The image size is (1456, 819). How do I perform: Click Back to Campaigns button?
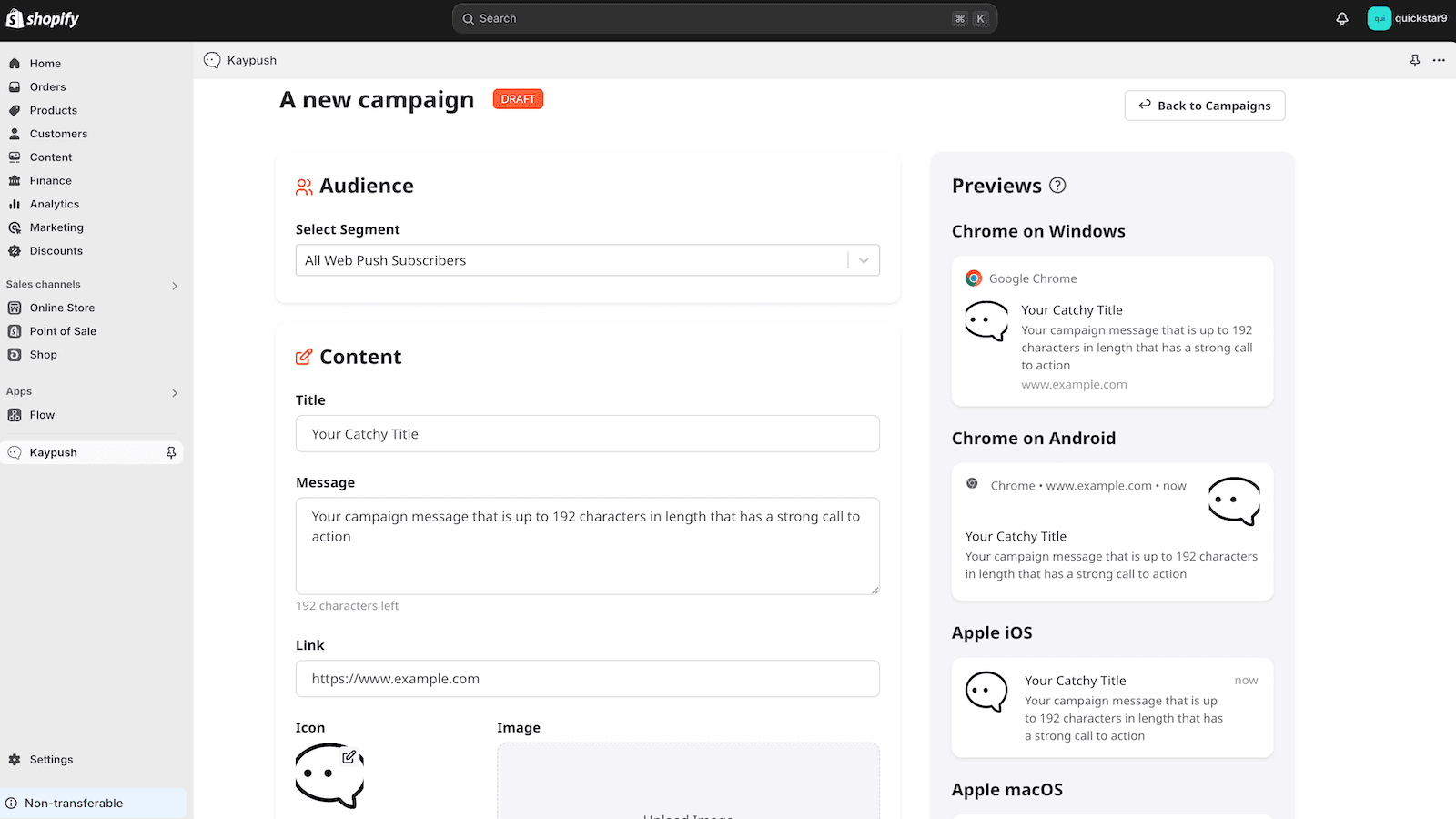click(x=1204, y=106)
